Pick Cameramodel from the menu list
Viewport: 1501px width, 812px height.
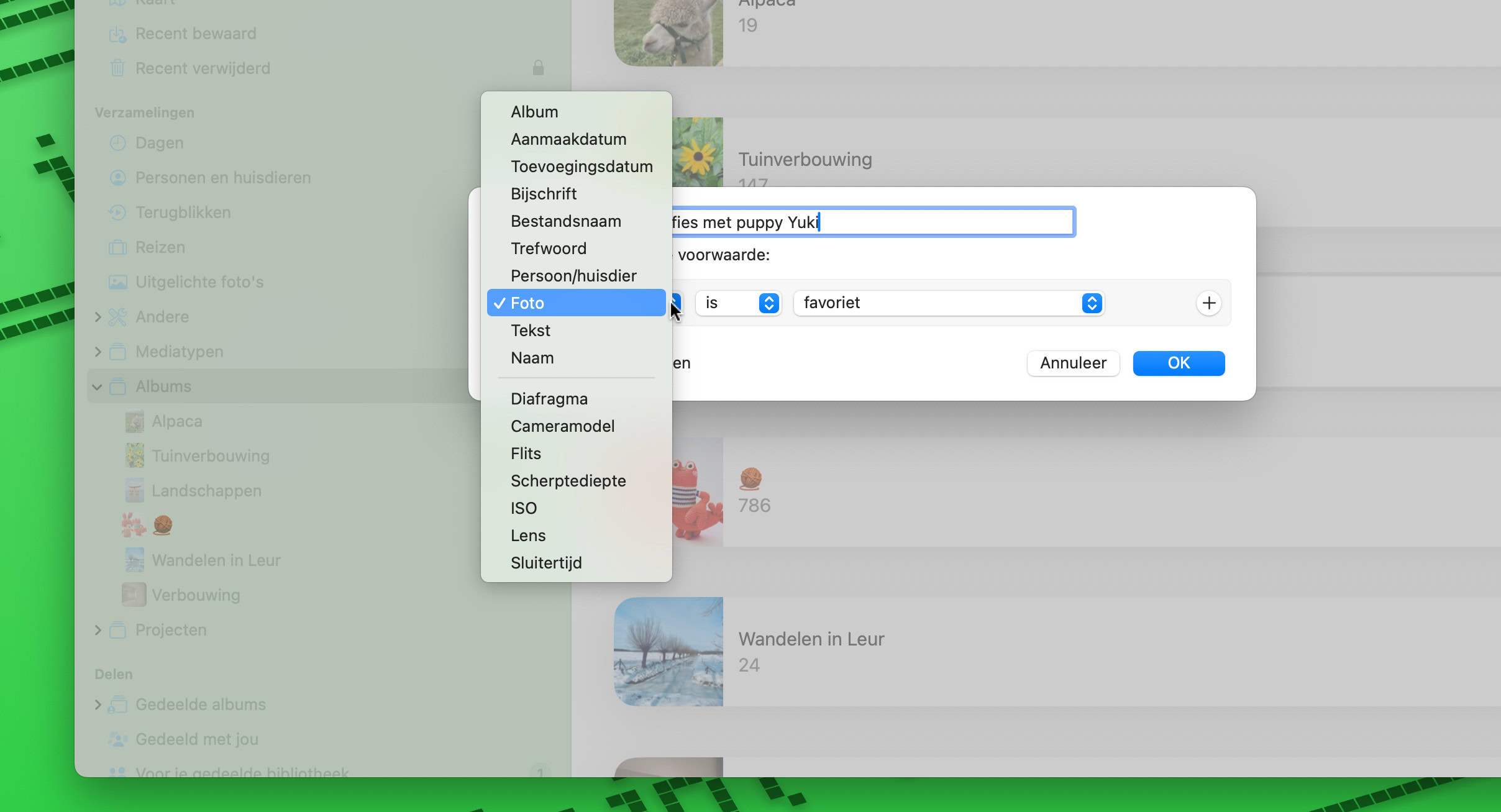coord(562,426)
